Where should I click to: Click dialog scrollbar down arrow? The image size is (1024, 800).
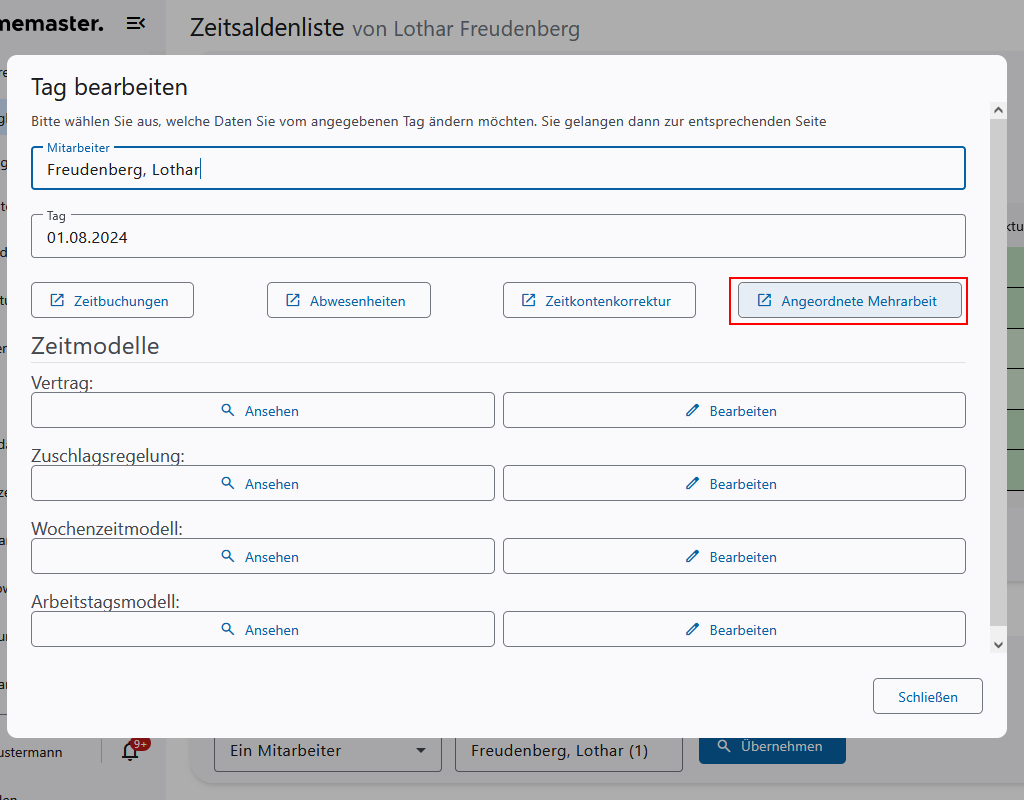coord(997,645)
